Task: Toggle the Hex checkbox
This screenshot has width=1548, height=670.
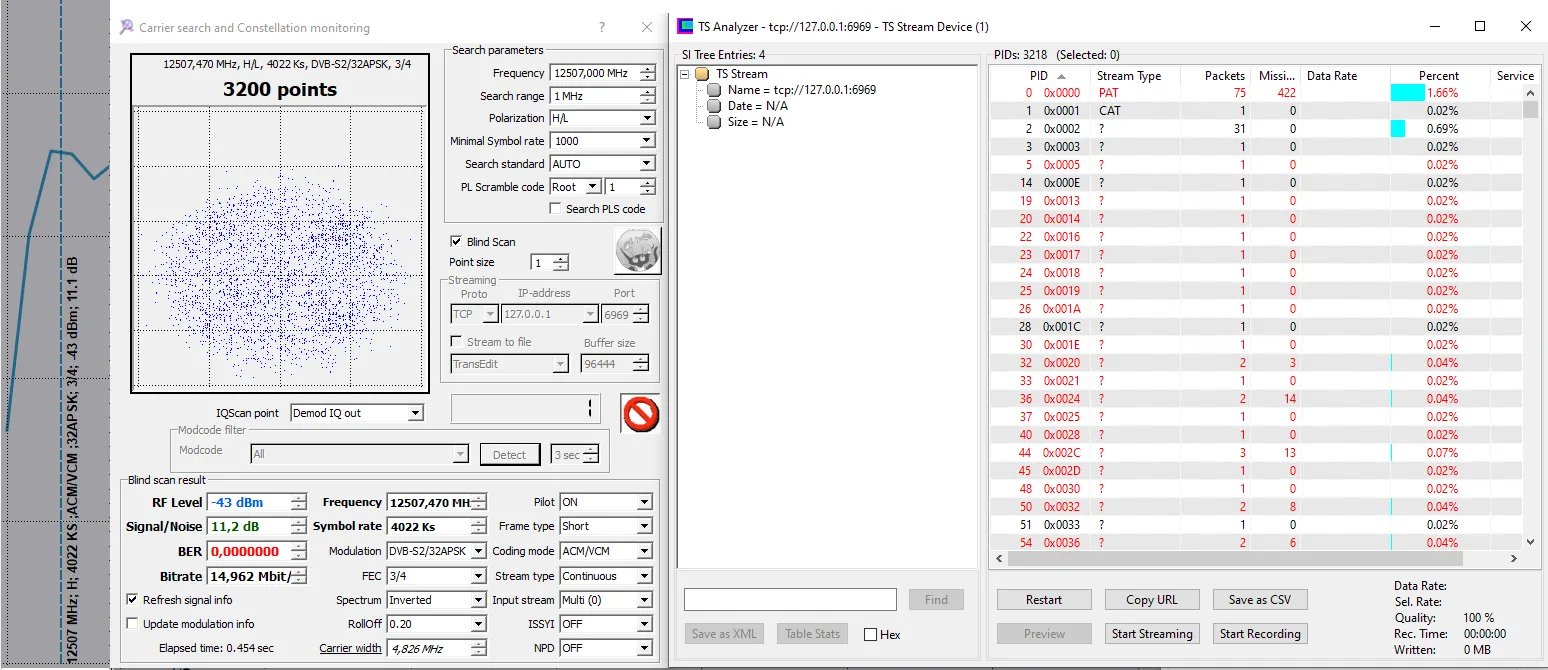Action: 870,634
